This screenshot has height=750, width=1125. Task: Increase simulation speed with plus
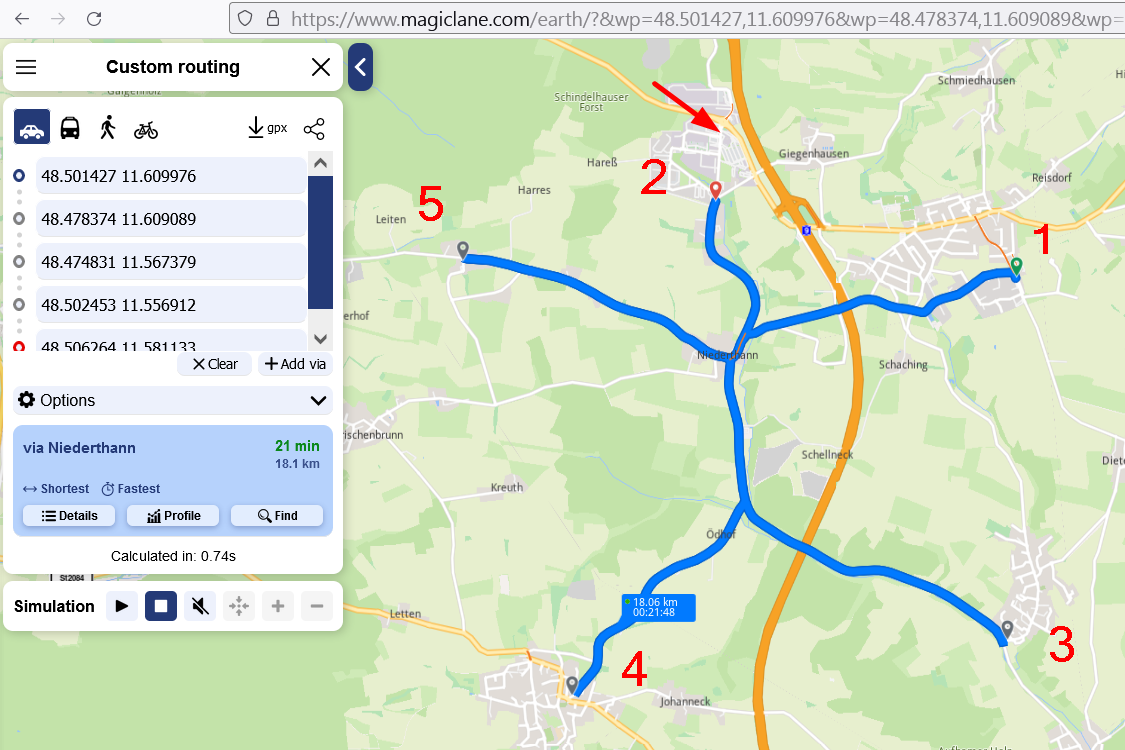(x=278, y=606)
